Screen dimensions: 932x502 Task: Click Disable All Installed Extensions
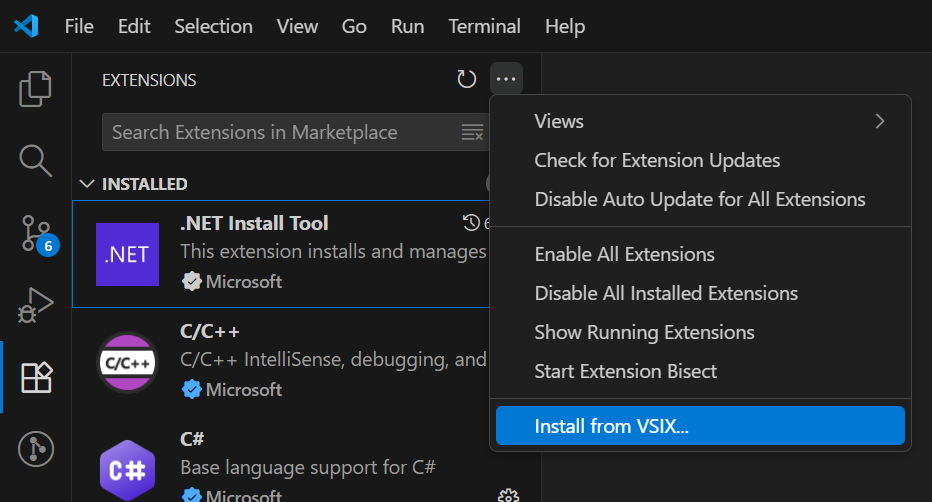[x=666, y=293]
